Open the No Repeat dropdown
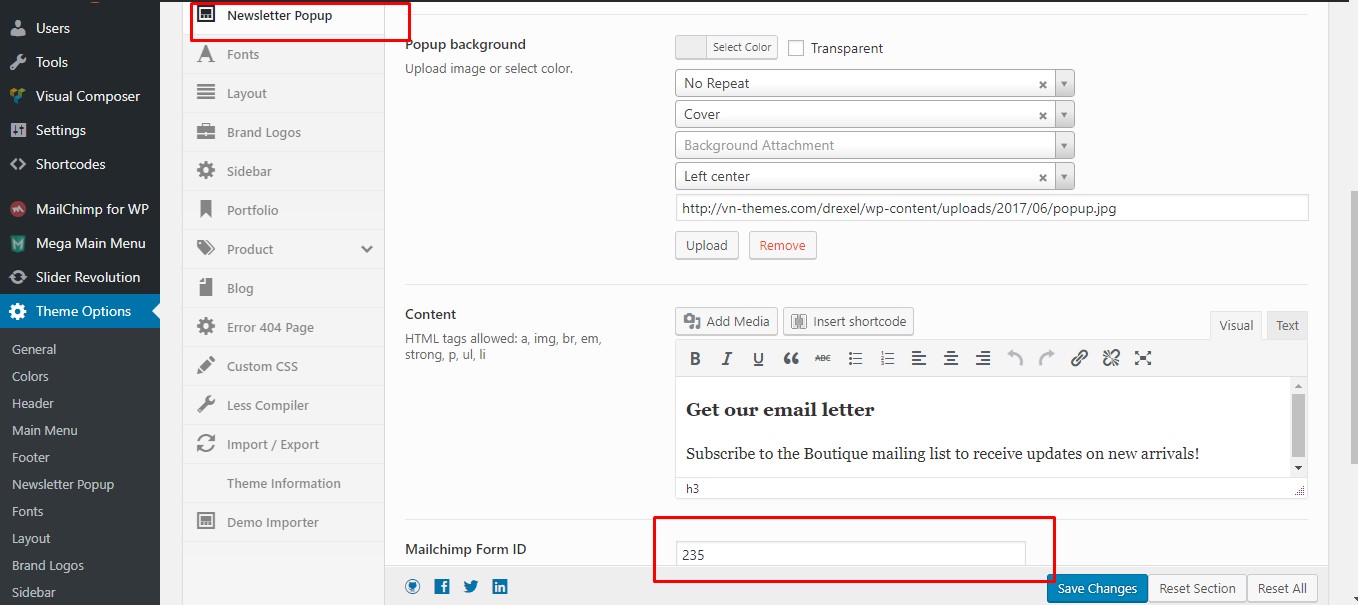The width and height of the screenshot is (1358, 605). [1065, 84]
